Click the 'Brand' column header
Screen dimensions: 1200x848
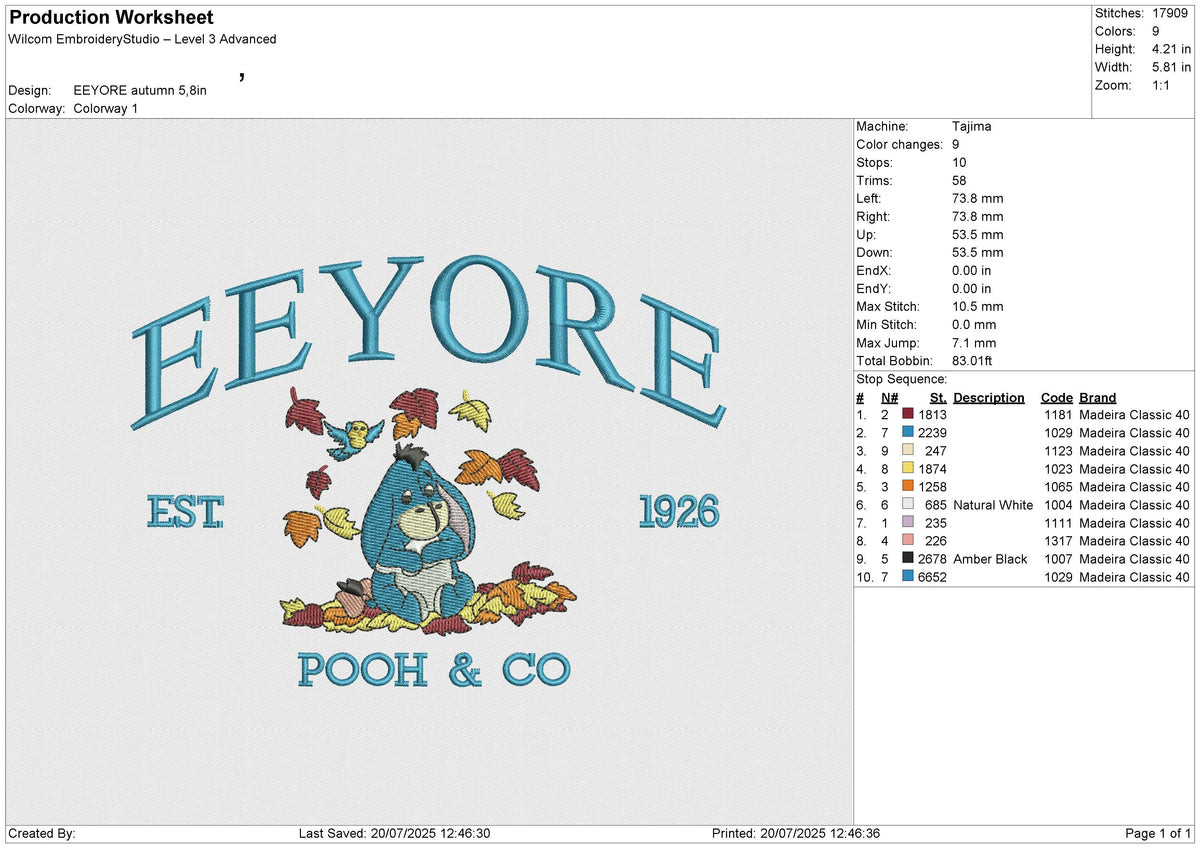pyautogui.click(x=1098, y=397)
